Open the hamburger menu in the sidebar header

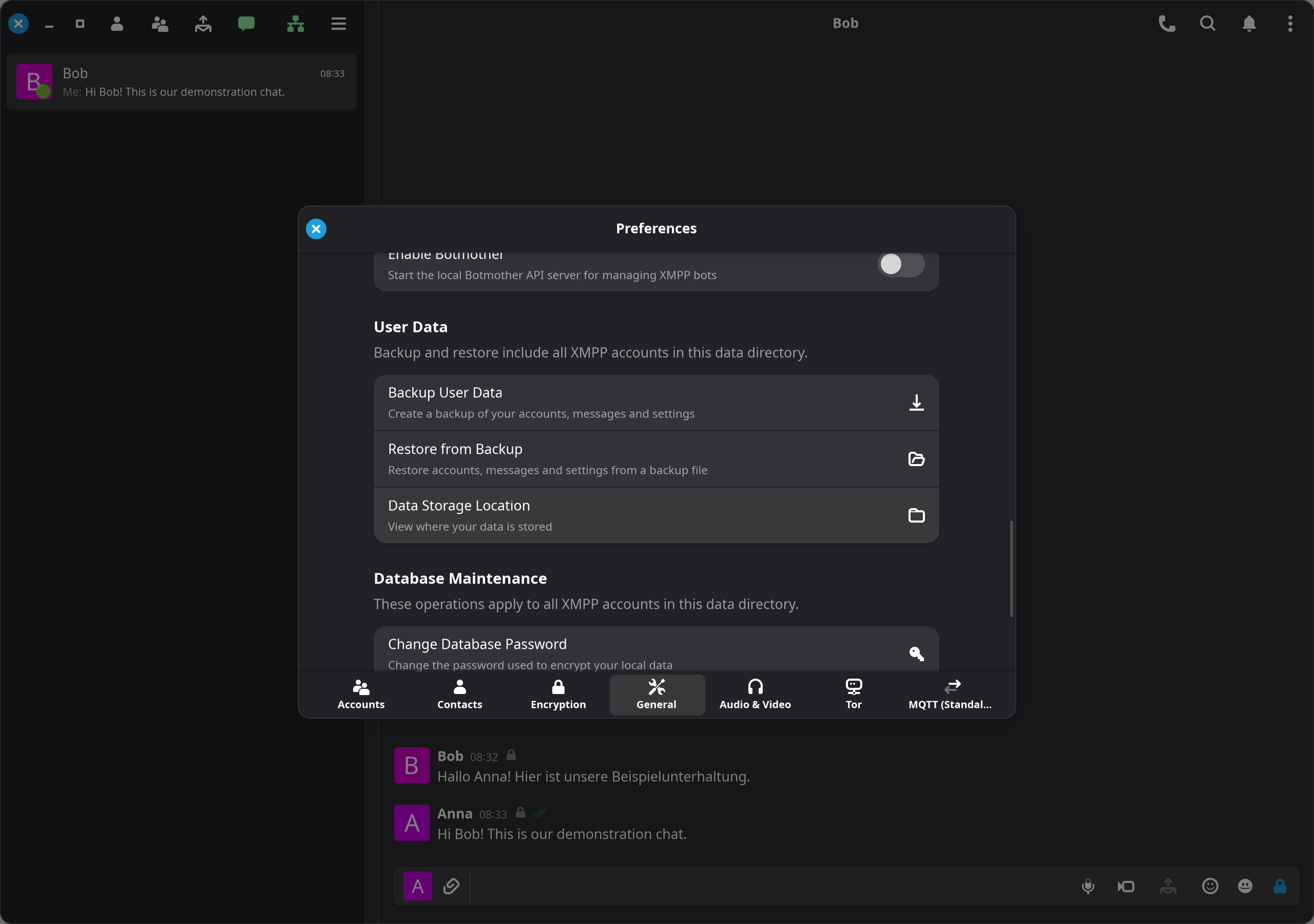click(x=339, y=24)
